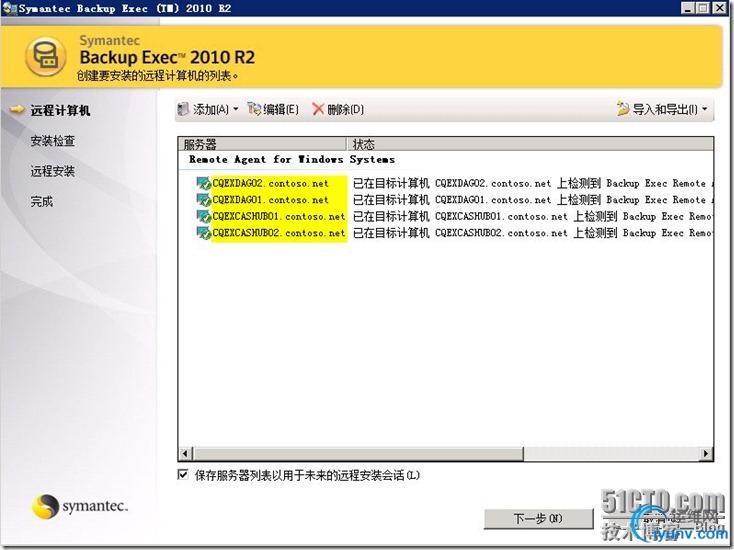
Task: Click the CQEXDAG02 server status icon
Action: point(204,183)
